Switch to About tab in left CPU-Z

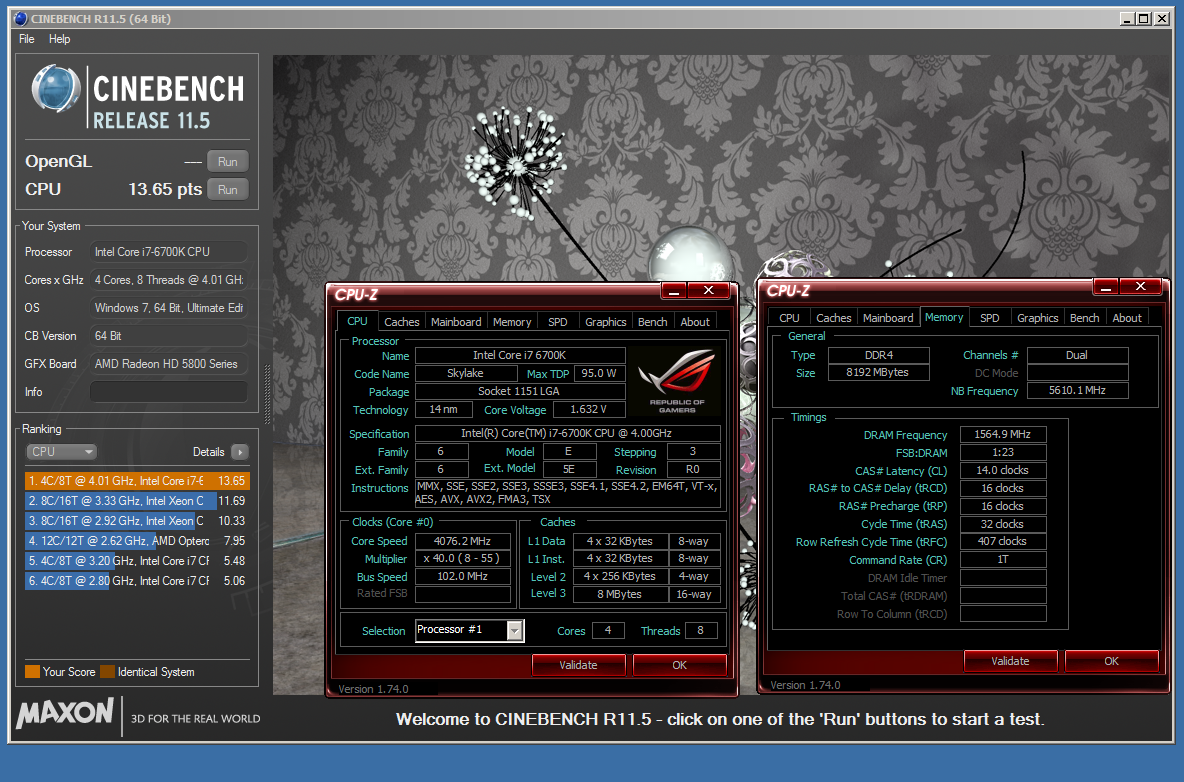point(695,322)
